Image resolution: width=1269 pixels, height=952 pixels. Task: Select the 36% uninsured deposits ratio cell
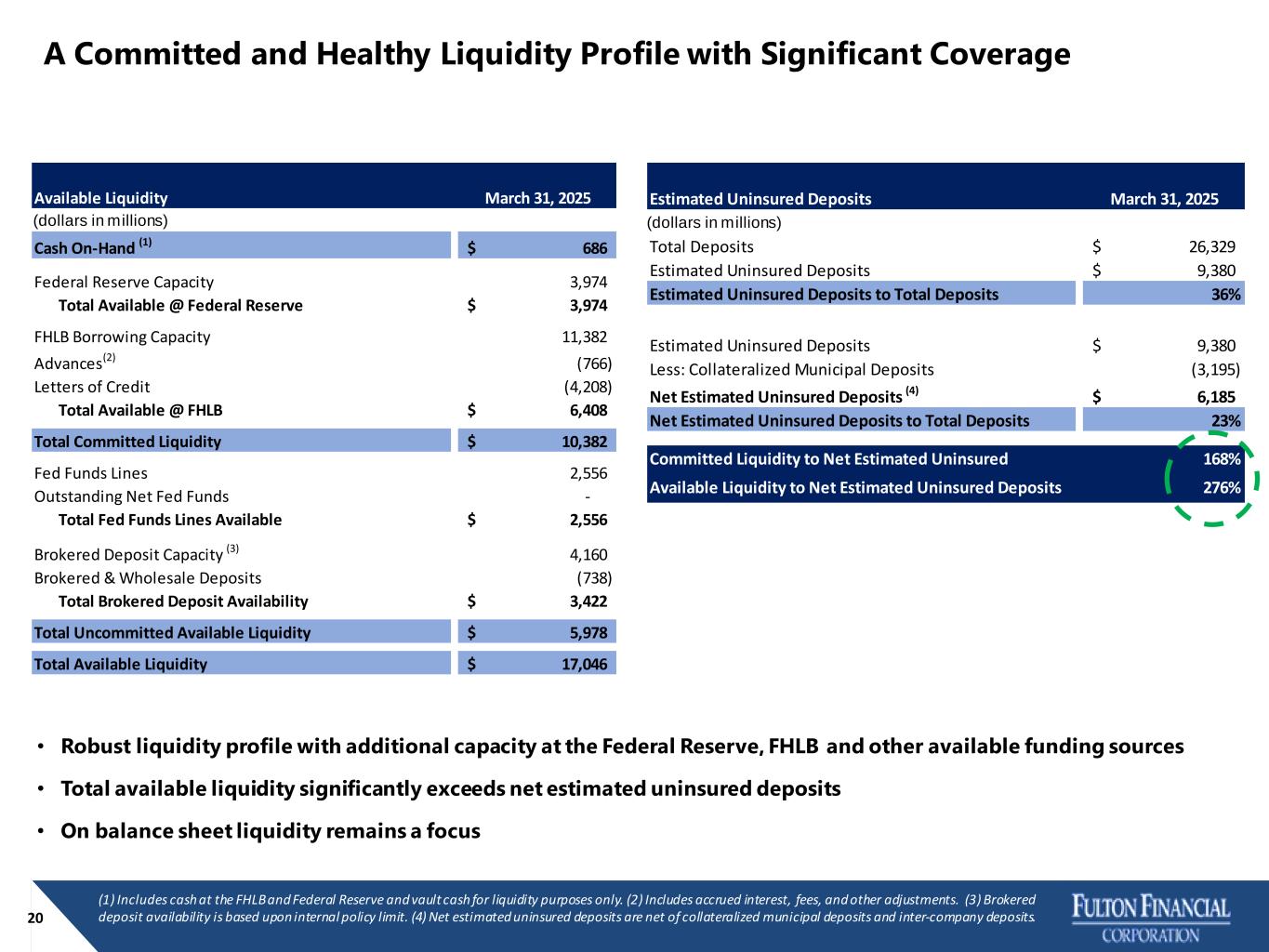click(x=1225, y=295)
